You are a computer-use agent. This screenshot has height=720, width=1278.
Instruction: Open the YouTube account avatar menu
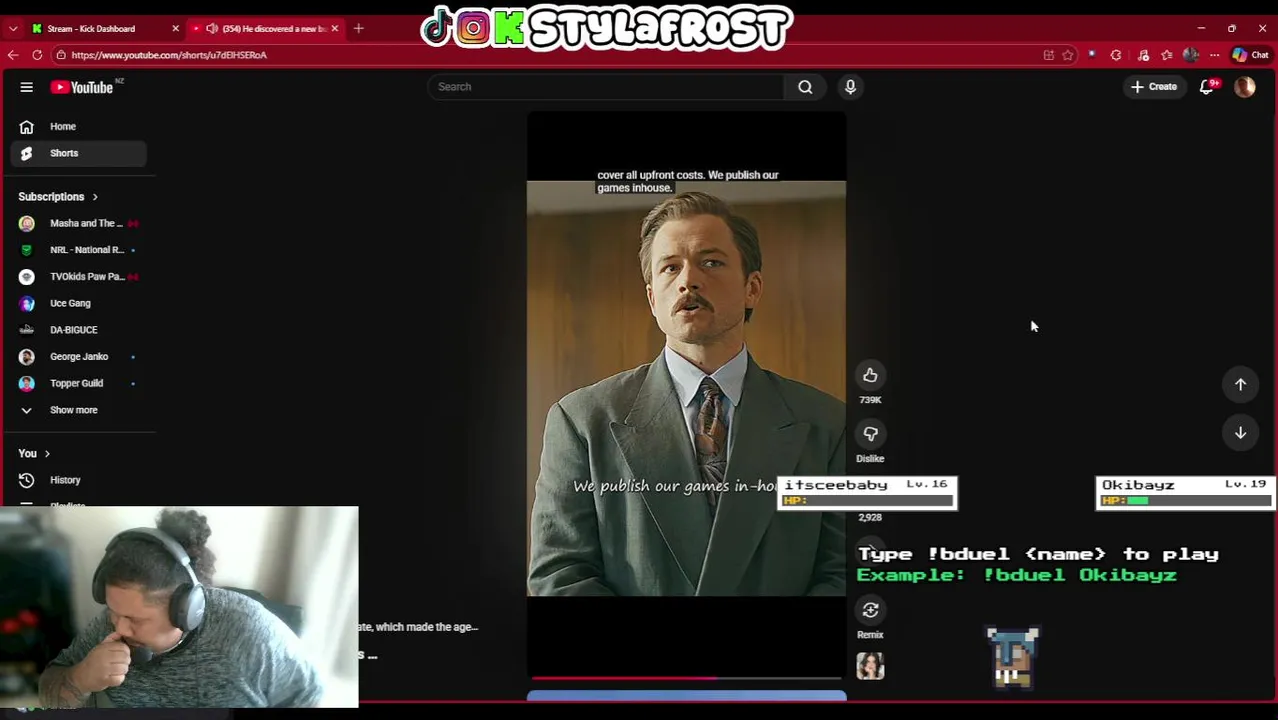coord(1245,87)
